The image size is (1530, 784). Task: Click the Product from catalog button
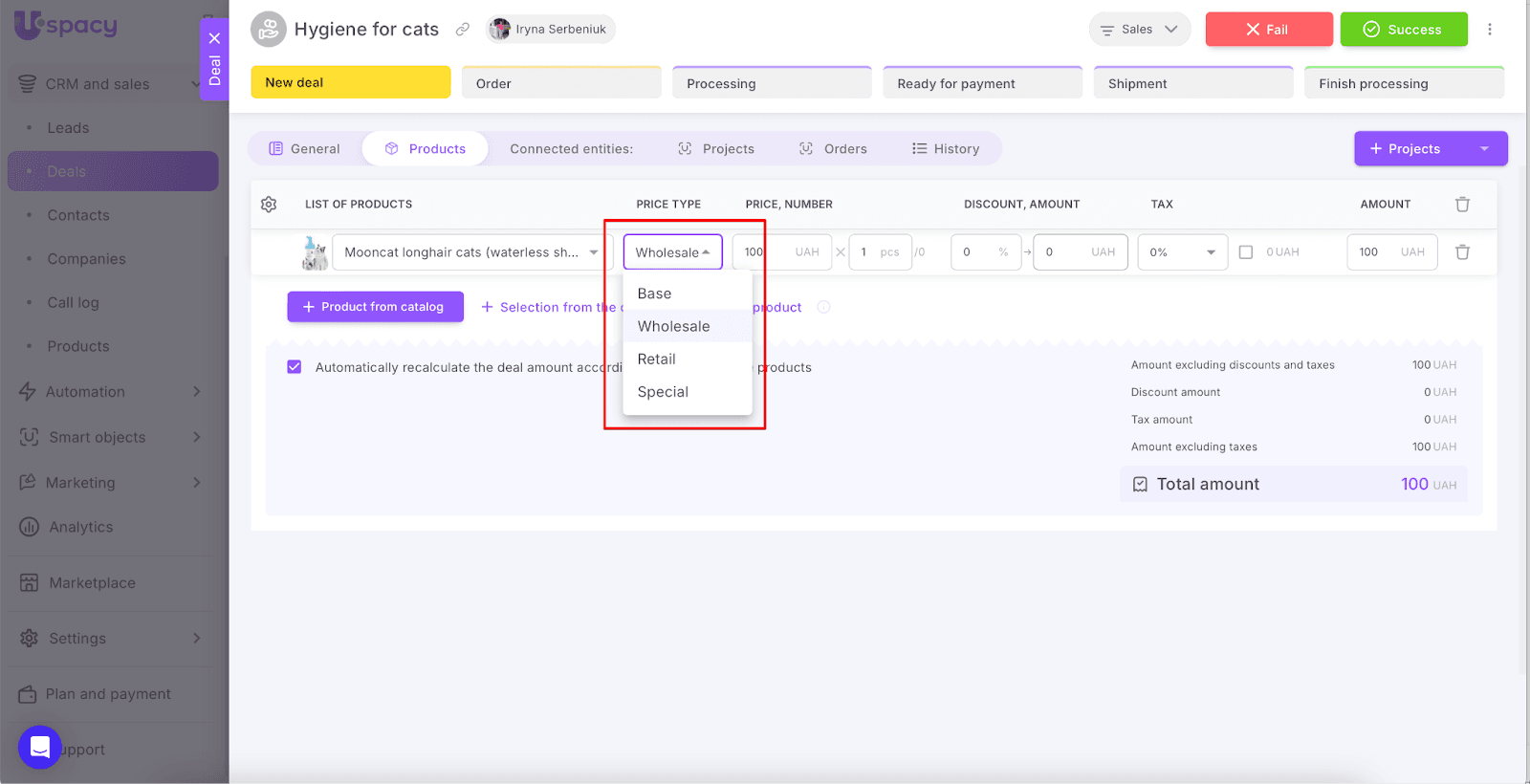click(x=375, y=307)
